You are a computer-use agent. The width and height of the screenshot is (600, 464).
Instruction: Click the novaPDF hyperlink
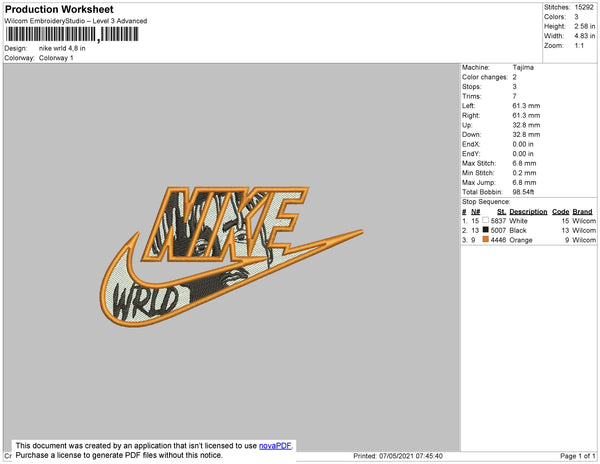pos(275,446)
